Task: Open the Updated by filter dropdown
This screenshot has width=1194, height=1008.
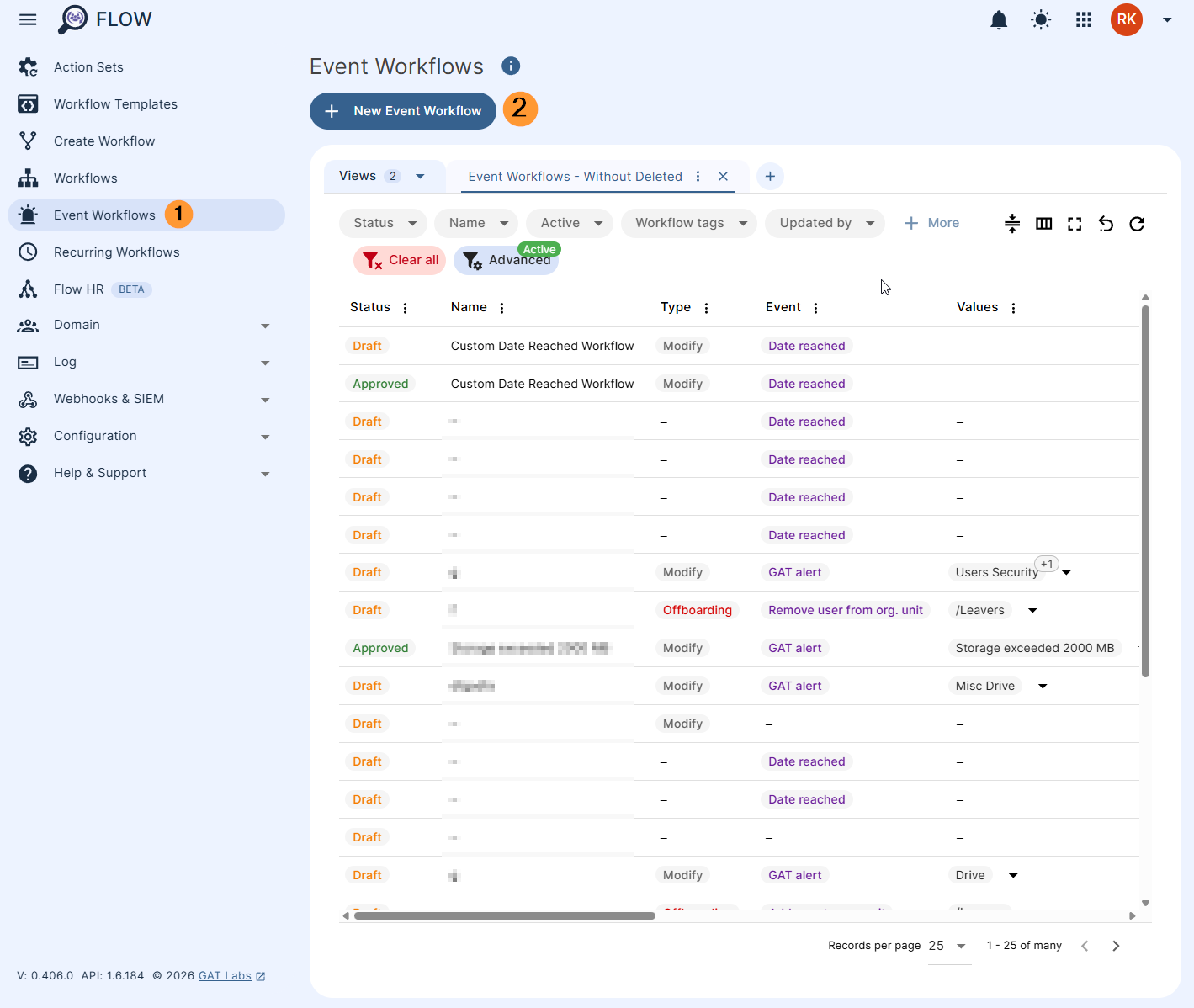Action: 825,223
